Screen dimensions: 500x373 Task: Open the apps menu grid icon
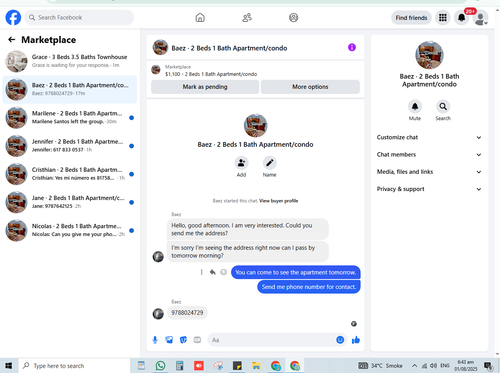coord(443,17)
